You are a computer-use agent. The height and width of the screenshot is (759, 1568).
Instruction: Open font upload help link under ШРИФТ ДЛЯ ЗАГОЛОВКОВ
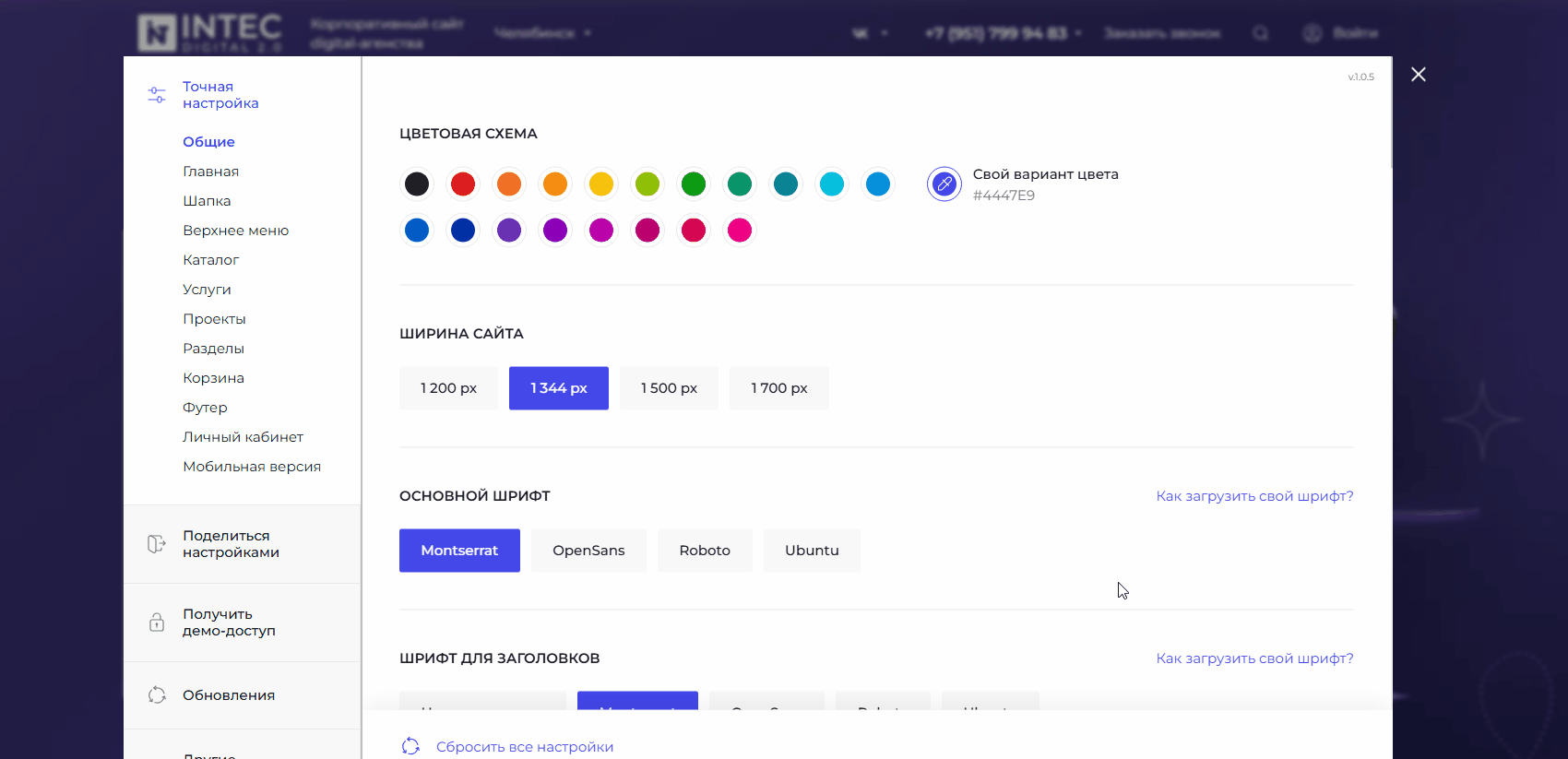1254,658
